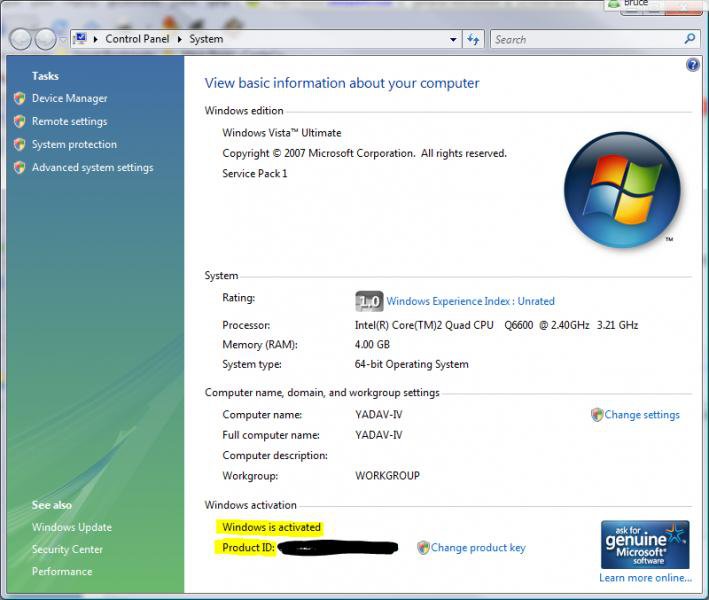Click the computer icon in address bar

[x=80, y=38]
